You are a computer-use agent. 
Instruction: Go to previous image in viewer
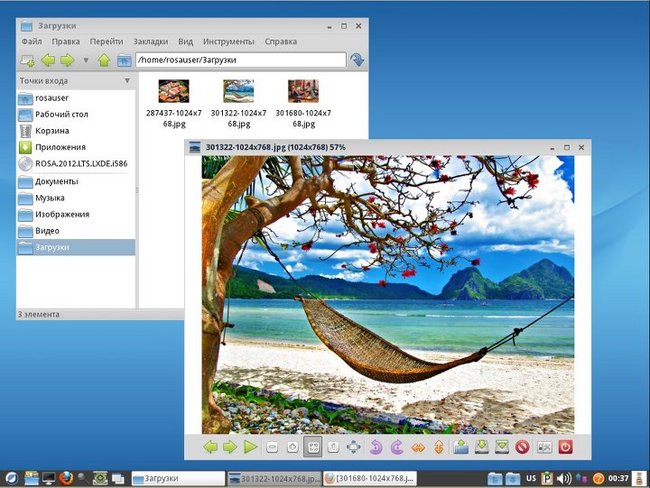click(x=211, y=447)
